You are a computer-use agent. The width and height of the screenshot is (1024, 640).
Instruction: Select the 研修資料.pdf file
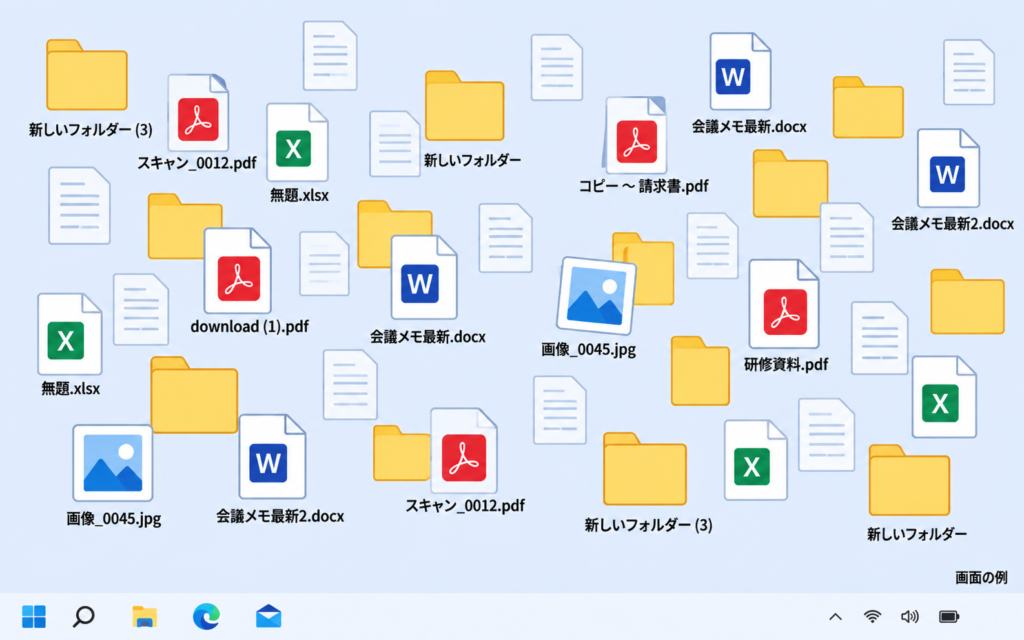click(x=784, y=304)
